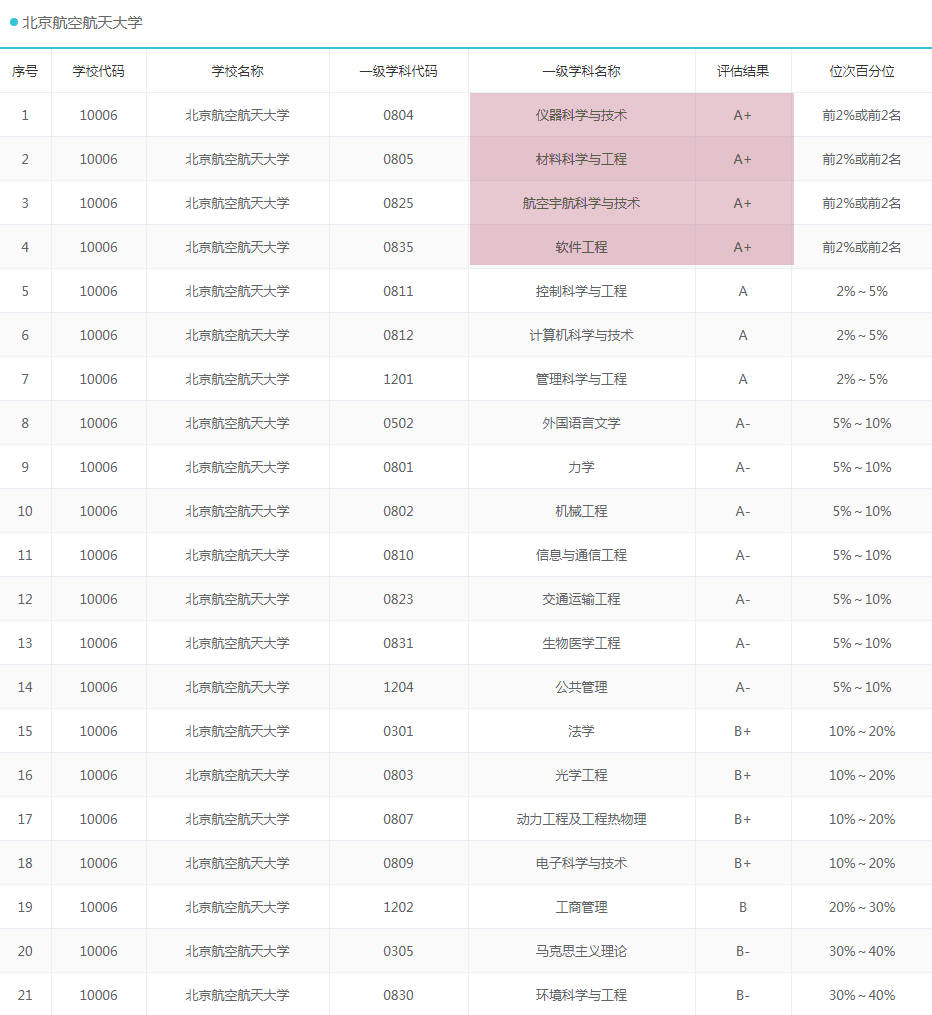
Task: Click the 位次百分位 column header
Action: point(862,71)
